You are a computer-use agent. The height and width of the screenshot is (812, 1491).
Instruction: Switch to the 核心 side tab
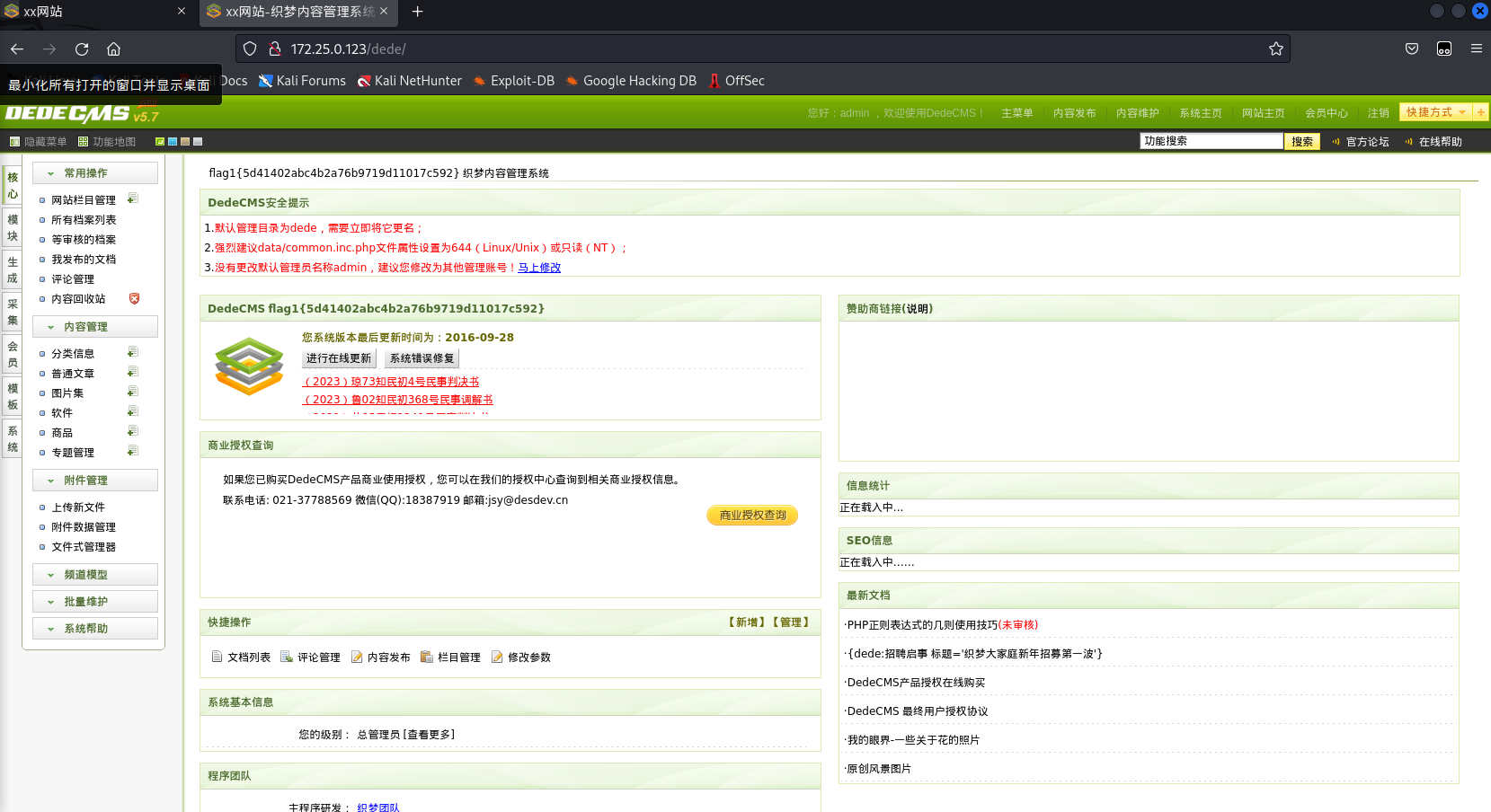(x=13, y=186)
